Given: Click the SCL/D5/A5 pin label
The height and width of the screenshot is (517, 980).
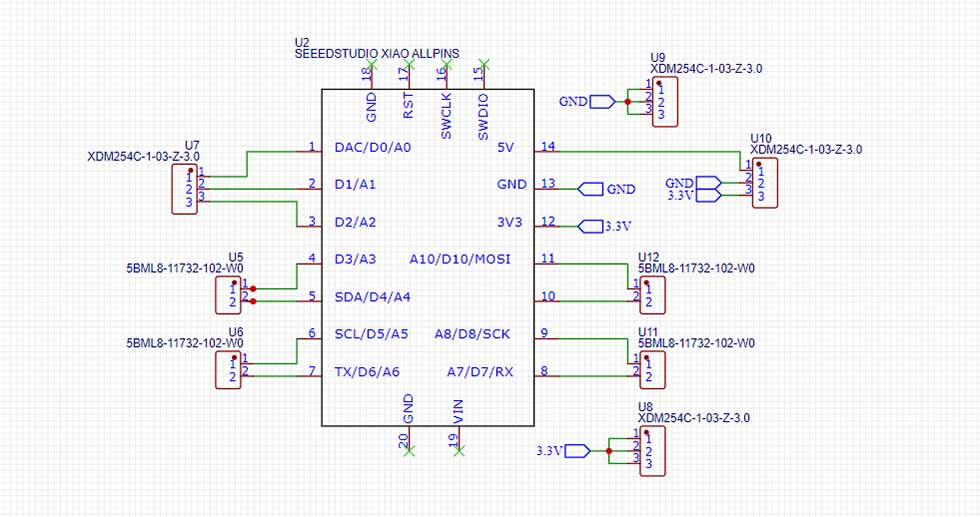Looking at the screenshot, I should [x=371, y=334].
